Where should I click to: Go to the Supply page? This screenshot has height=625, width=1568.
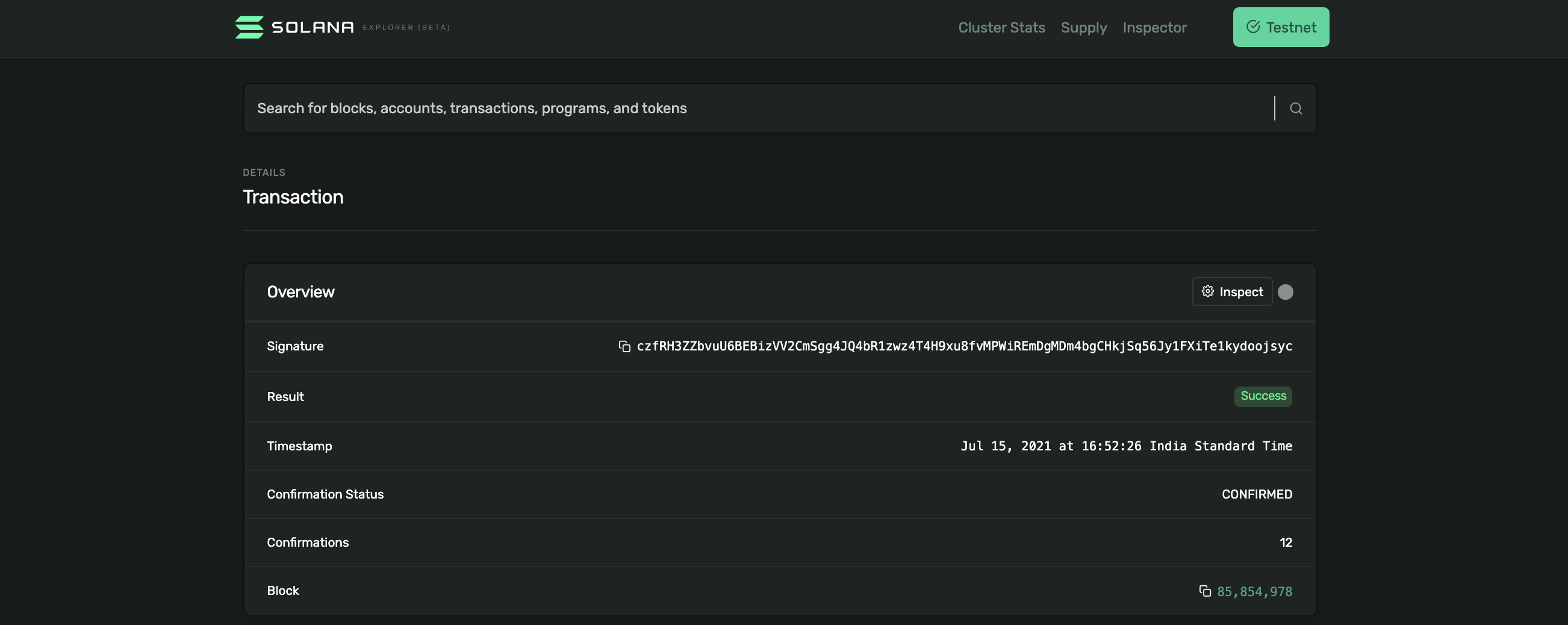pyautogui.click(x=1083, y=27)
